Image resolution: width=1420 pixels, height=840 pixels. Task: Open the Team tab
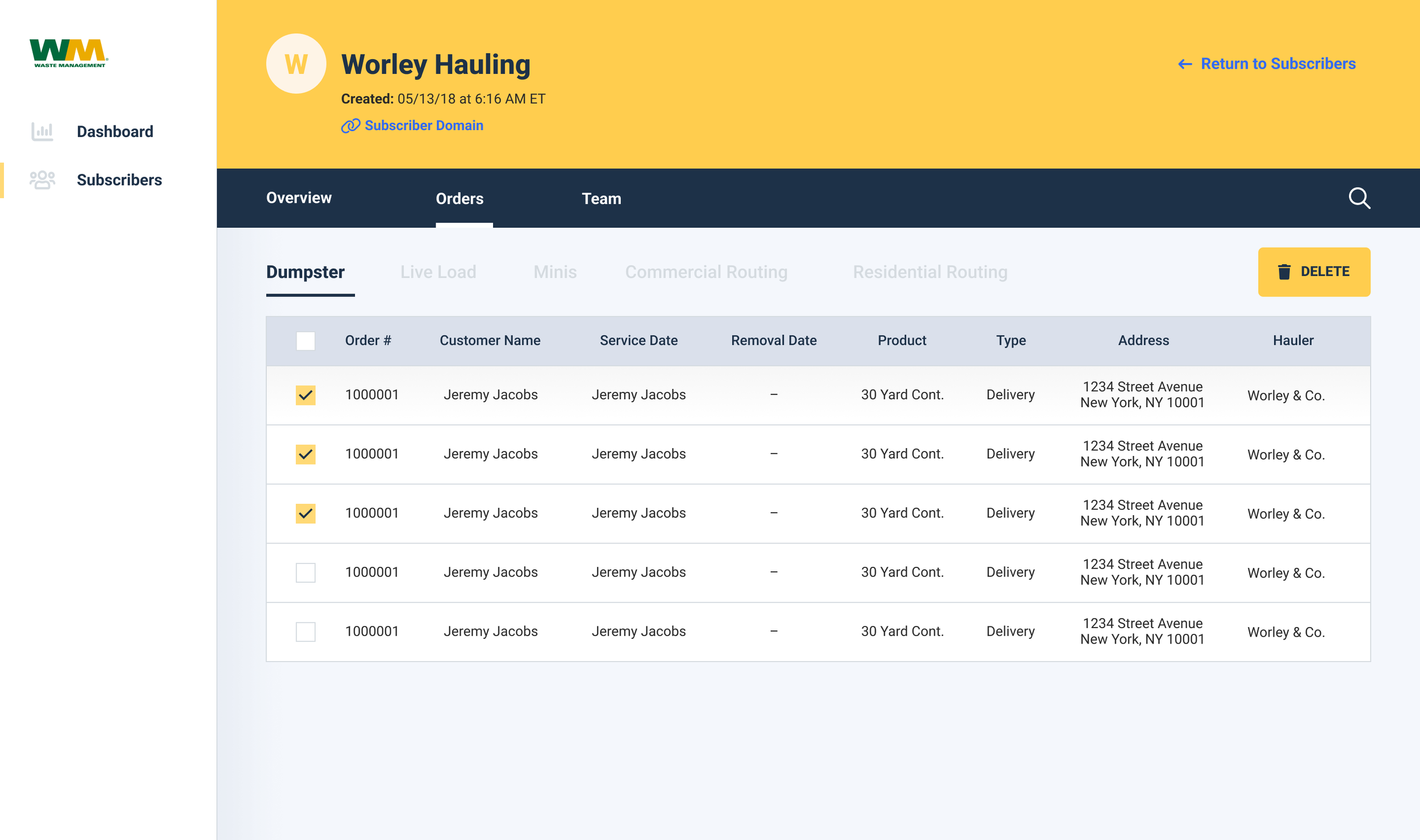601,199
